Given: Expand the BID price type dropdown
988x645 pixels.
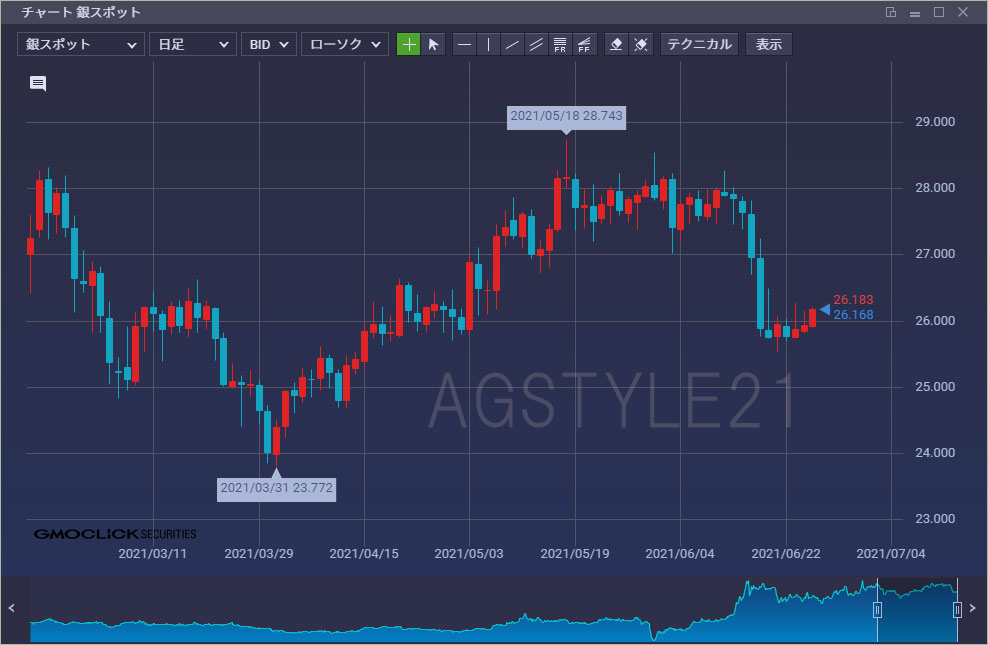Looking at the screenshot, I should click(268, 44).
